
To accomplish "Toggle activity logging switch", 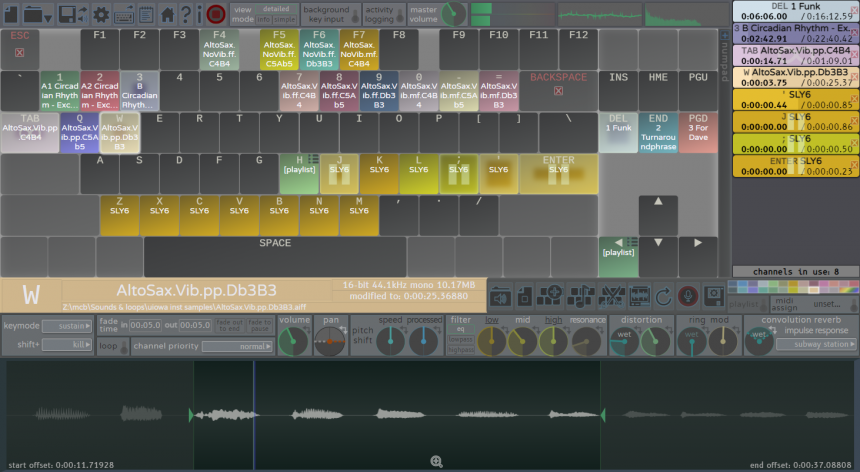I will coord(400,17).
